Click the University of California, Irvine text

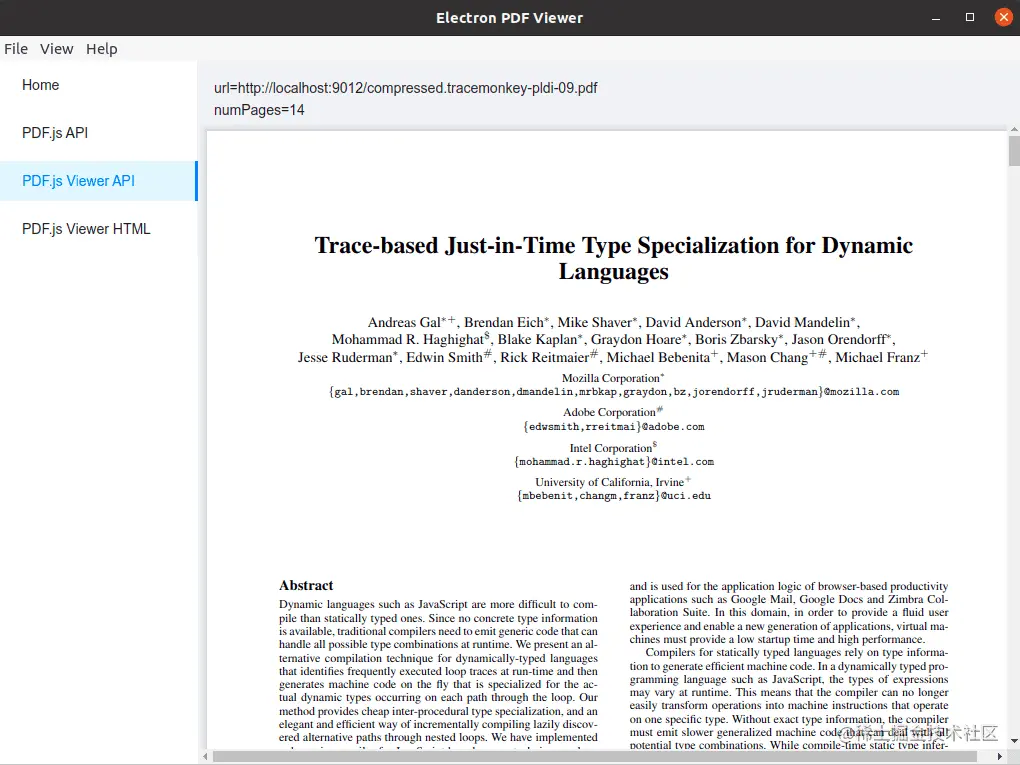coord(610,482)
